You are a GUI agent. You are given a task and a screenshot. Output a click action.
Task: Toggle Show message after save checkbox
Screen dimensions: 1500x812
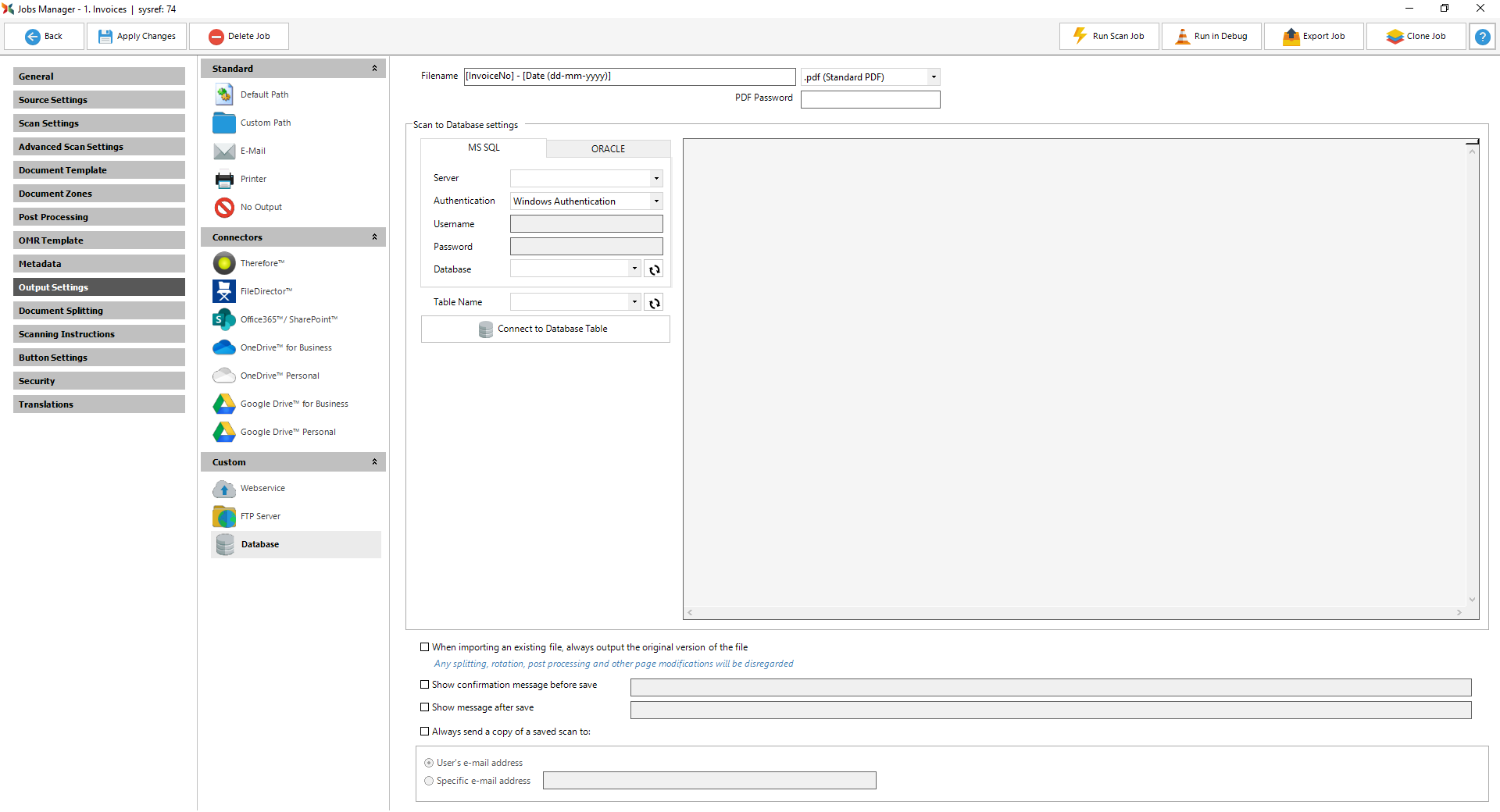(x=425, y=707)
